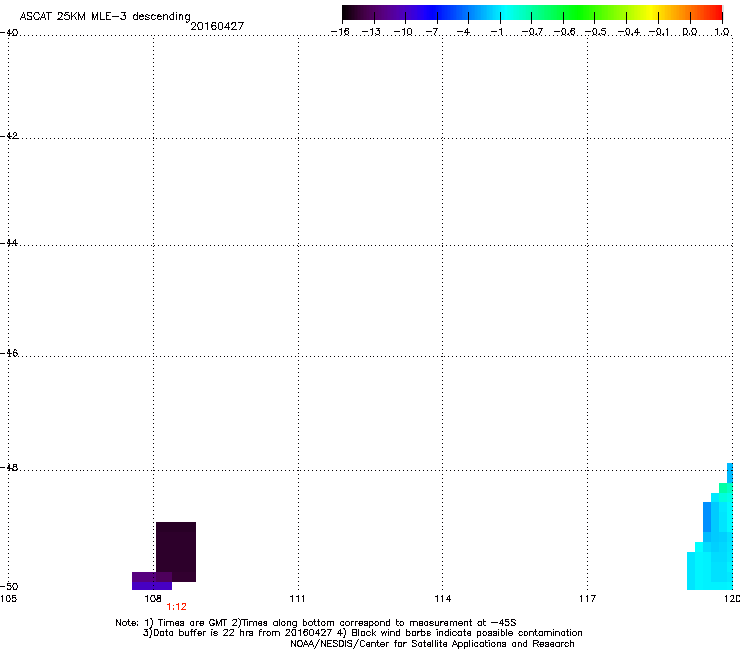Click the red time label 1:12
The height and width of the screenshot is (650, 740).
click(177, 607)
